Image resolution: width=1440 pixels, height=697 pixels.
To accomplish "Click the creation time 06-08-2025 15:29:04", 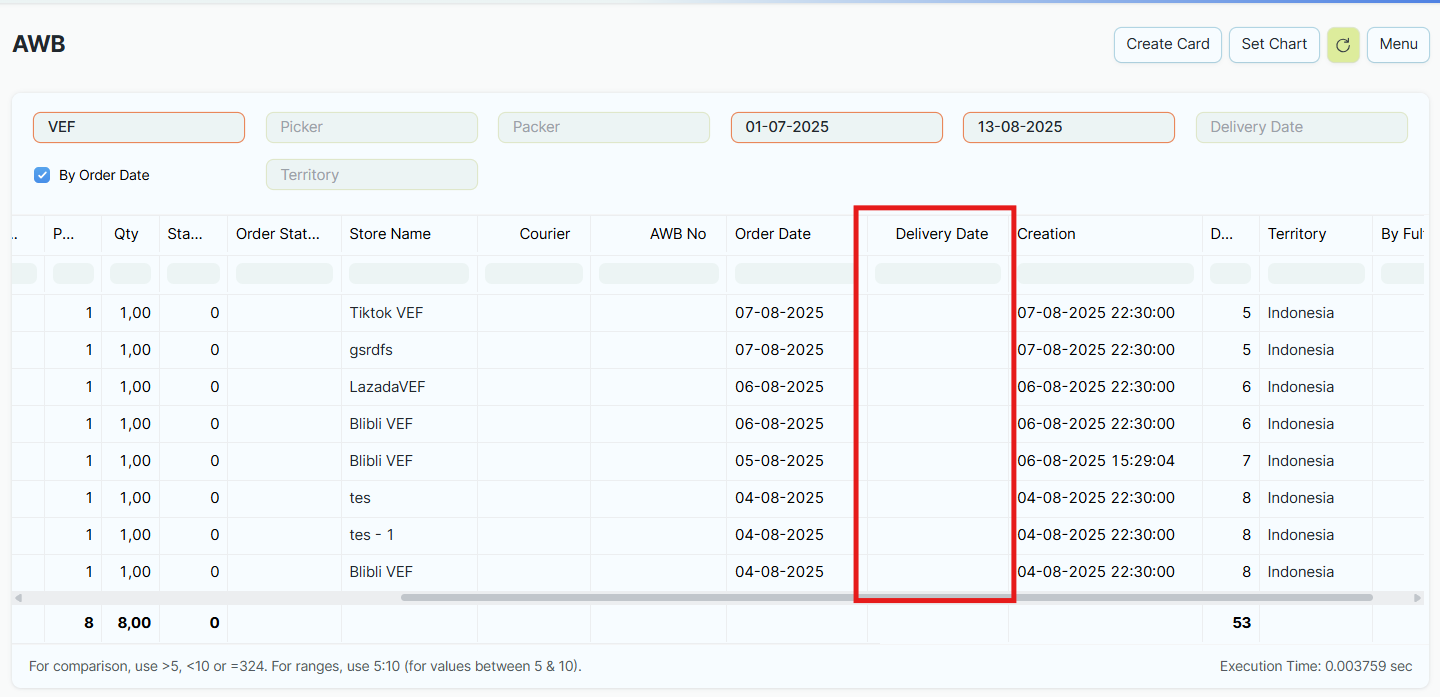I will click(1096, 461).
